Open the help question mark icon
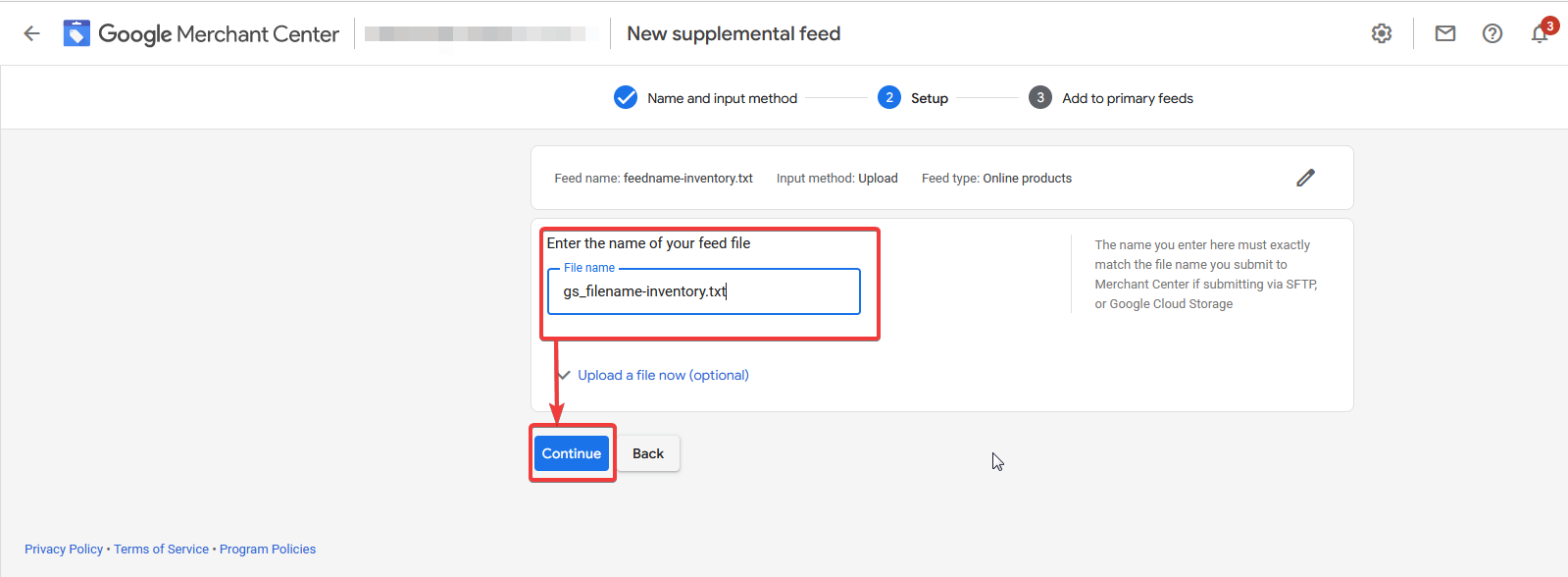 tap(1492, 33)
